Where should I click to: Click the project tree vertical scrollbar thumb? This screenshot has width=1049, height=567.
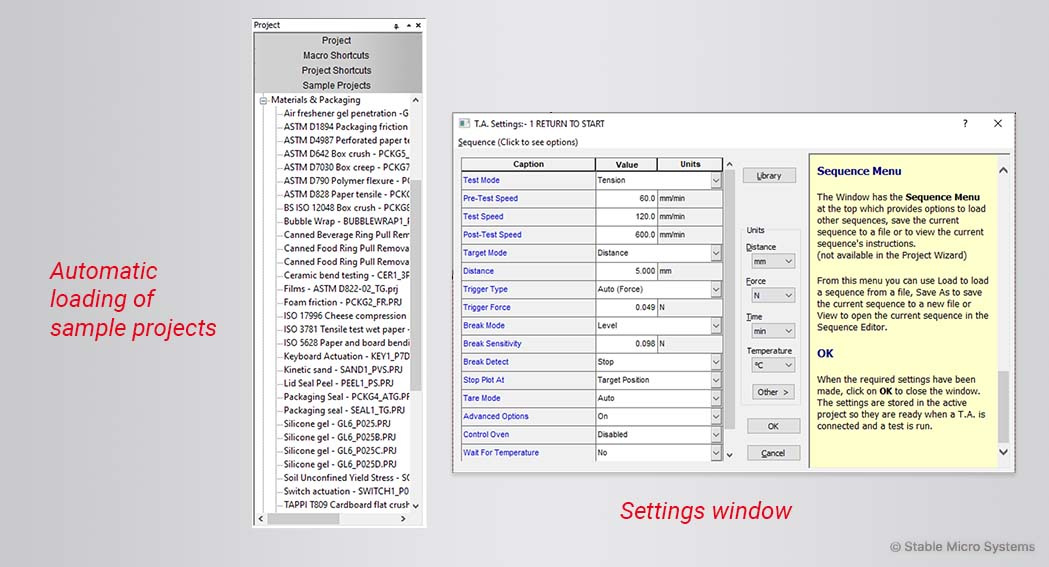click(x=415, y=284)
